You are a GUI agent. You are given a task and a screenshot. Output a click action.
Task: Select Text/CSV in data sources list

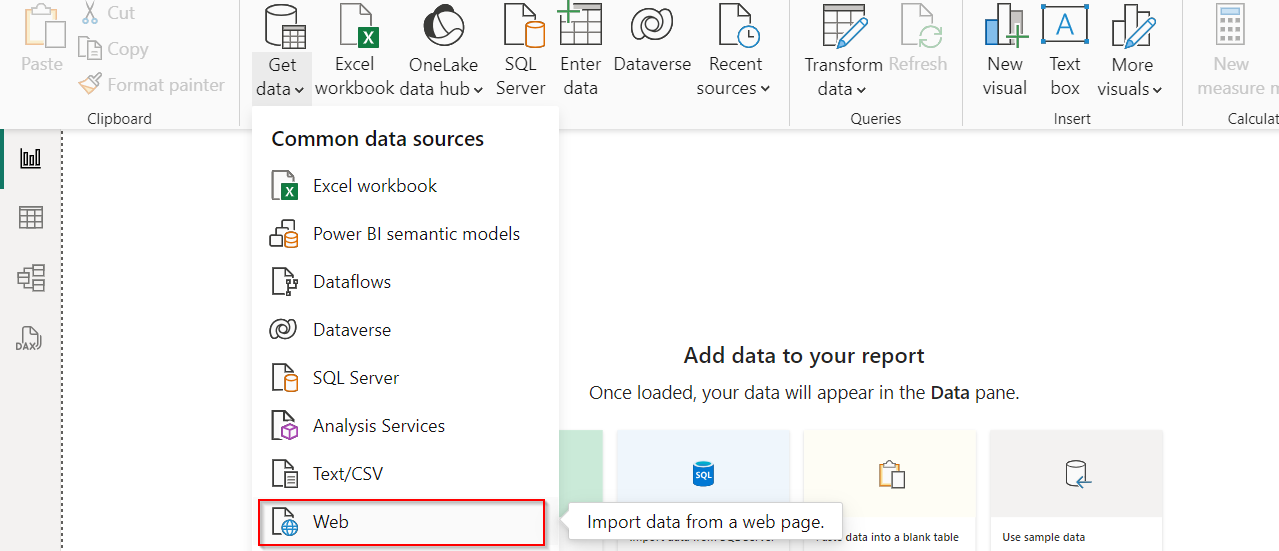coord(347,474)
